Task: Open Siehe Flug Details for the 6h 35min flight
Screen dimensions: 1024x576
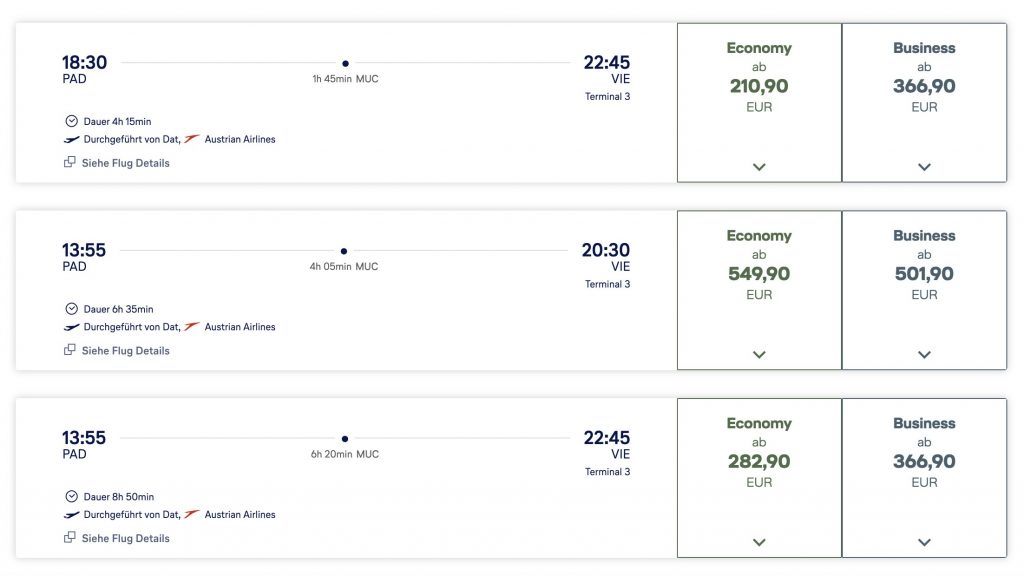Action: (125, 351)
